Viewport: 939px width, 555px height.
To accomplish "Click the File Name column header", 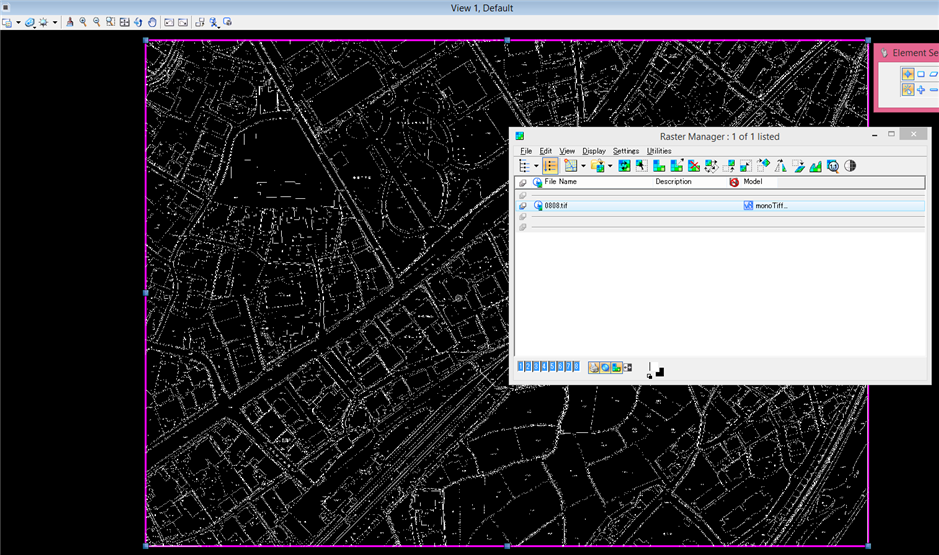I will pos(560,182).
